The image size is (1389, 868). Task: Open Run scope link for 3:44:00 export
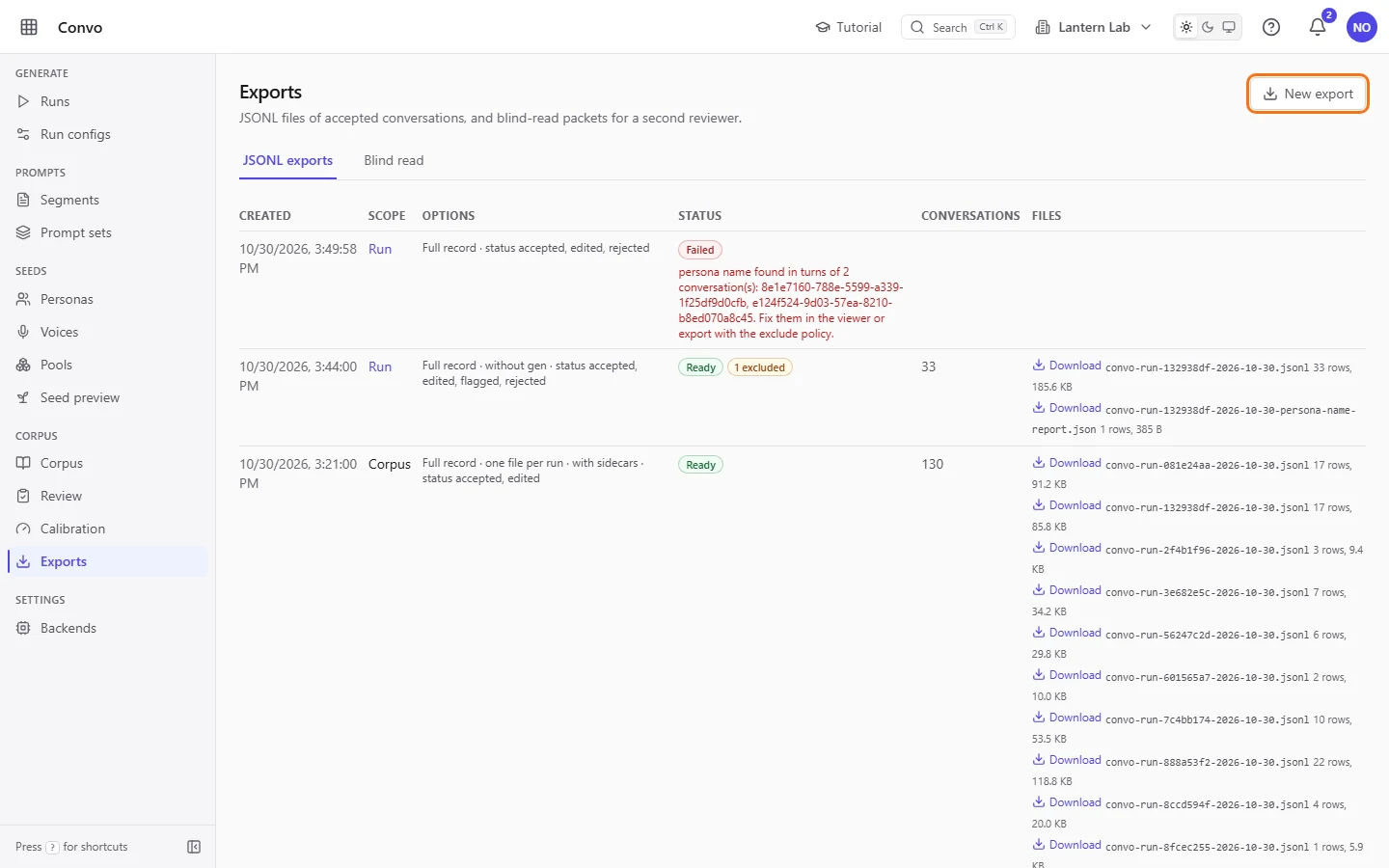380,366
